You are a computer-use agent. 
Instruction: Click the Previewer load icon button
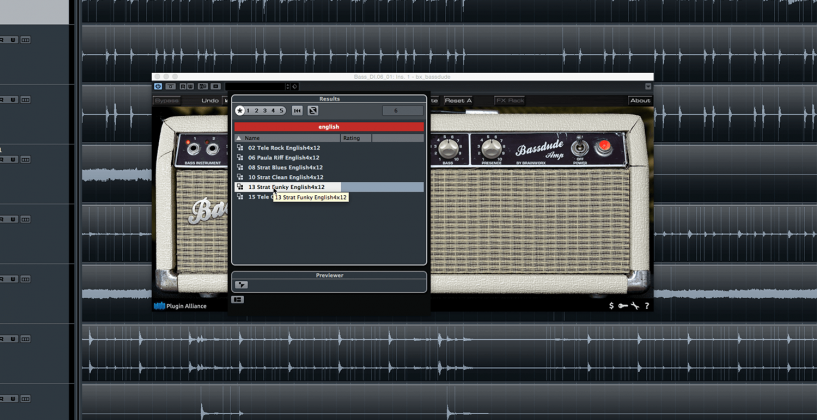pos(241,285)
